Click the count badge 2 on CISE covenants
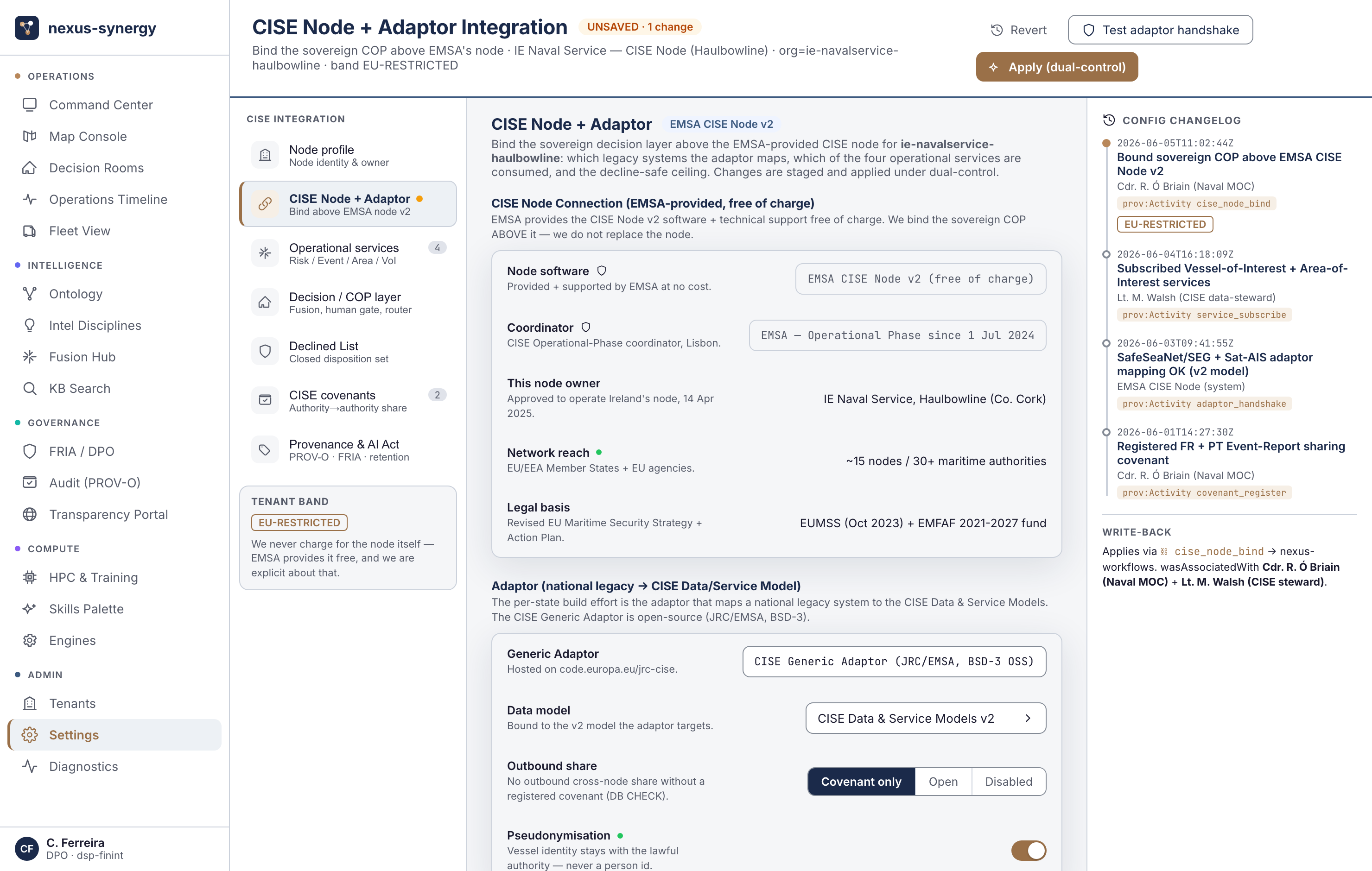The width and height of the screenshot is (1372, 871). pyautogui.click(x=437, y=395)
